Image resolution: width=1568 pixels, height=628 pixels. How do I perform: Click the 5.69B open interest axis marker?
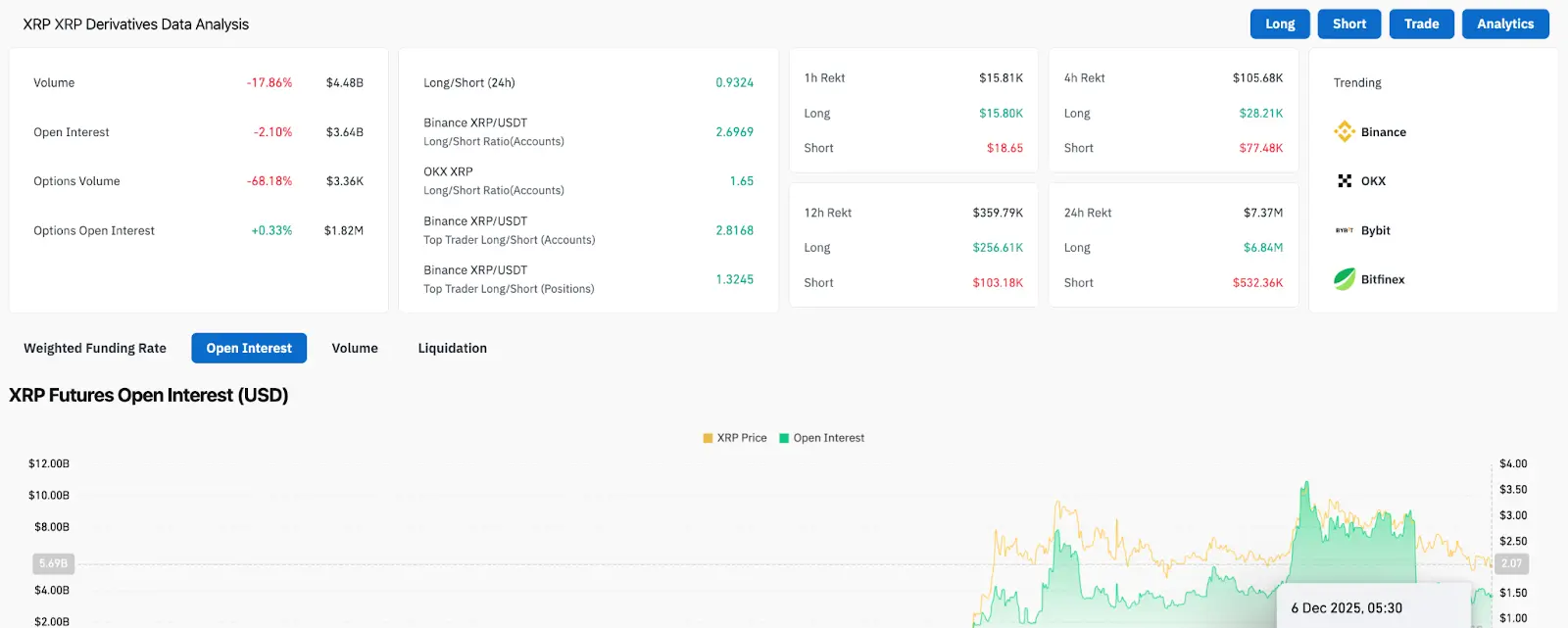point(54,563)
